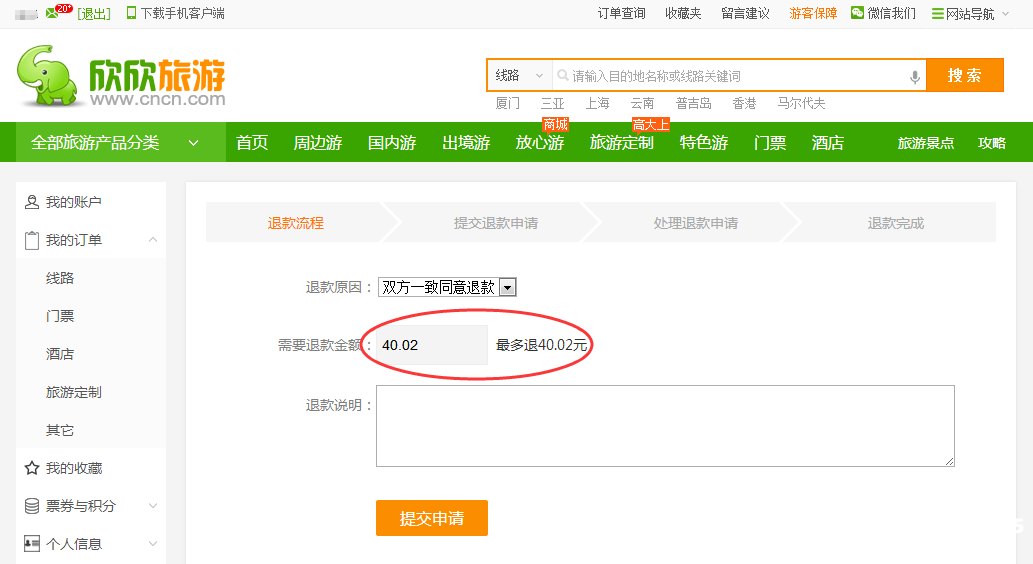The width and height of the screenshot is (1033, 564).
Task: Click the mobile phone download client icon
Action: coord(131,13)
